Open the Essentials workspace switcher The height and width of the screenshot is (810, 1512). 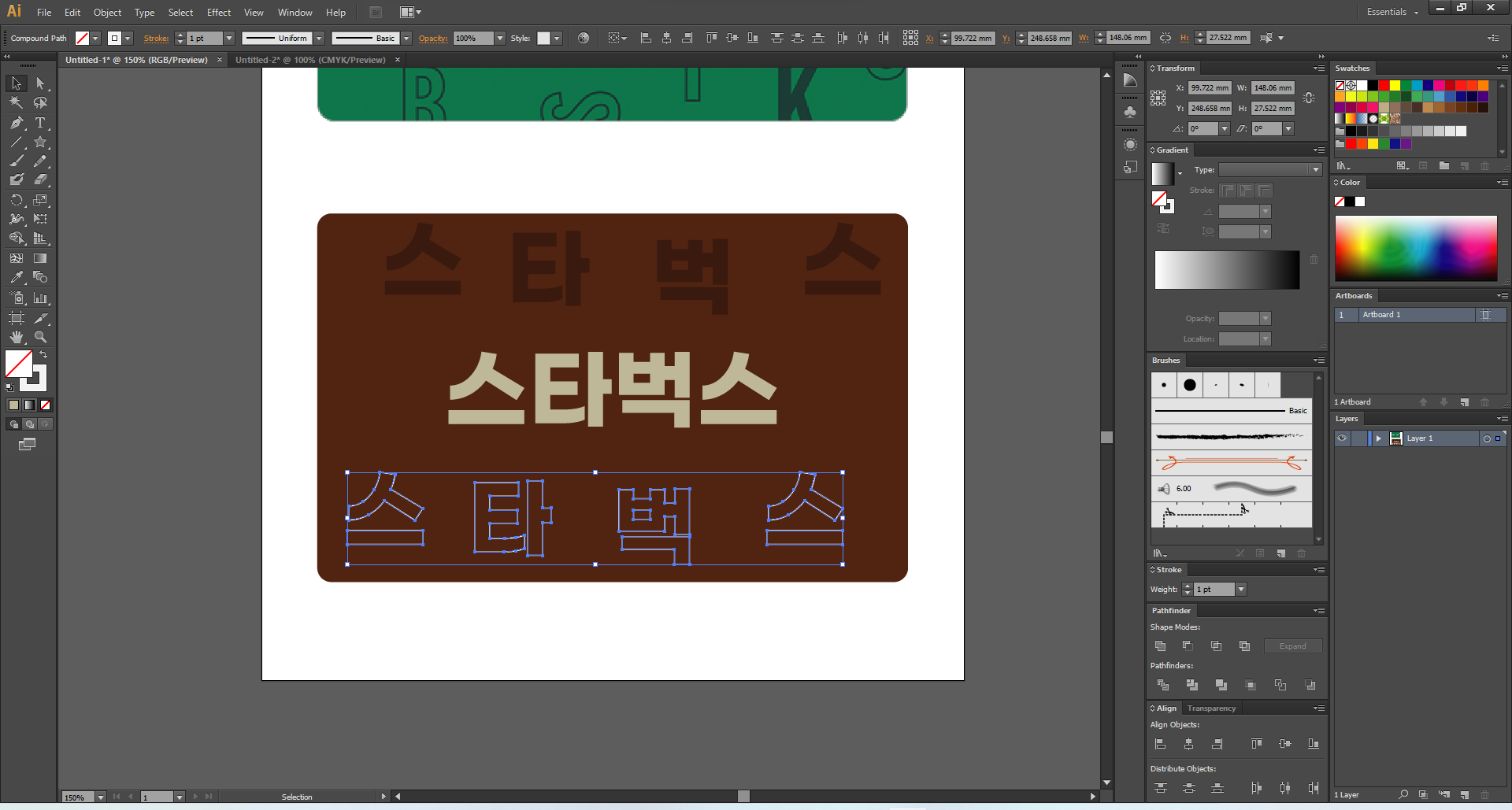tap(1392, 12)
